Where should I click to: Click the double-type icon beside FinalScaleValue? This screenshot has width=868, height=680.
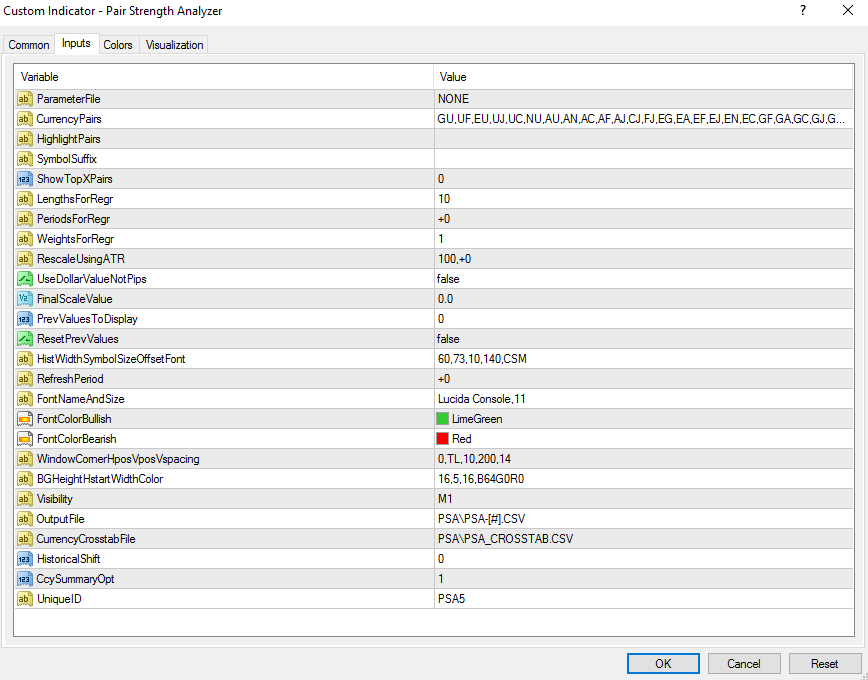[25, 299]
